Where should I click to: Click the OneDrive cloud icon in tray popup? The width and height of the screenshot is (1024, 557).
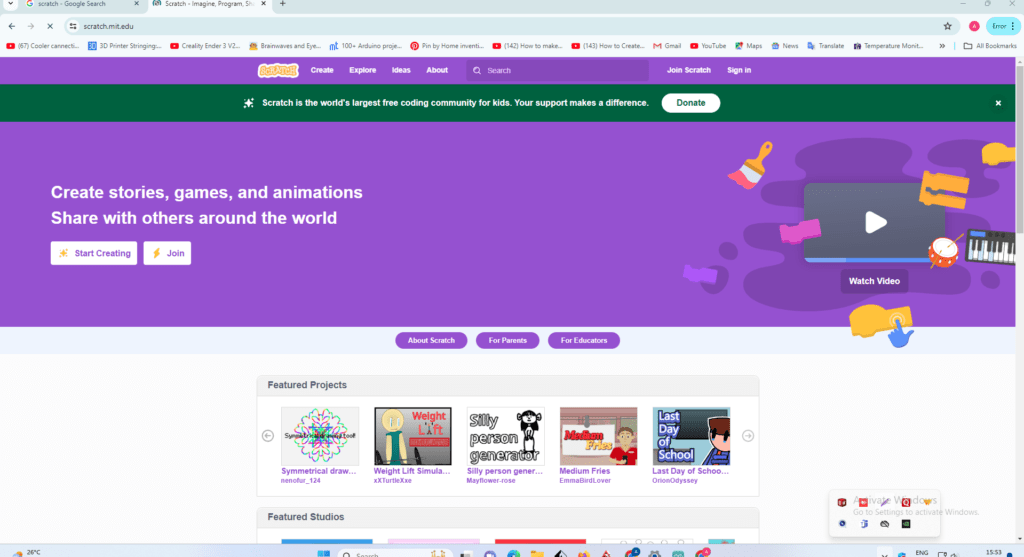pos(884,524)
